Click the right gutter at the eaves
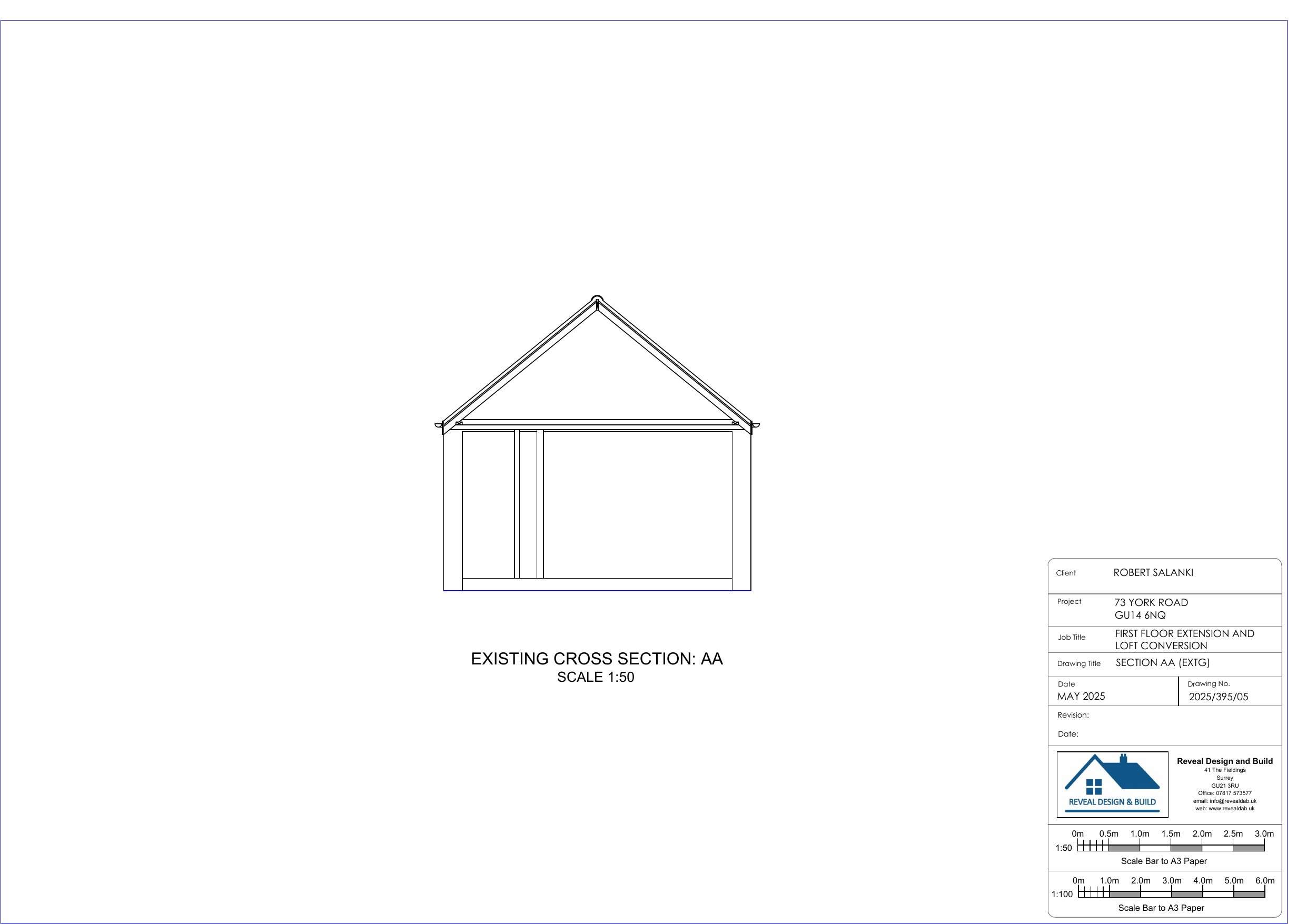Screen dimensions: 1307x924 point(756,425)
